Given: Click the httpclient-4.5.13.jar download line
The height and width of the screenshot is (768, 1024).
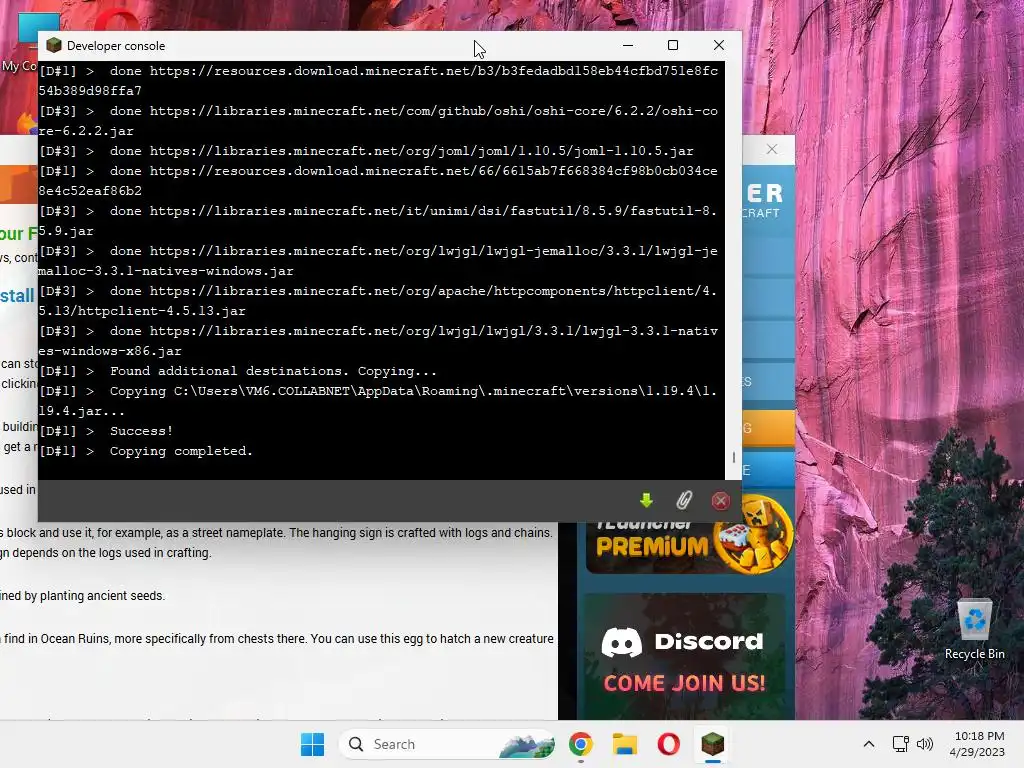Looking at the screenshot, I should click(x=378, y=301).
